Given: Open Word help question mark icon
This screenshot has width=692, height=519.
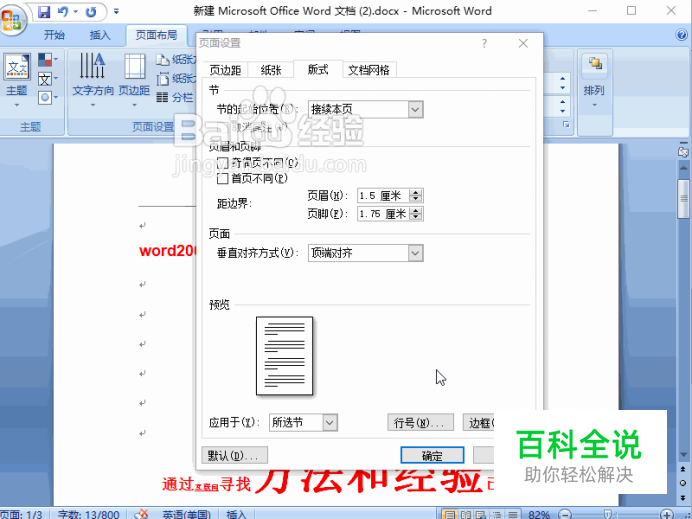Looking at the screenshot, I should coord(682,35).
